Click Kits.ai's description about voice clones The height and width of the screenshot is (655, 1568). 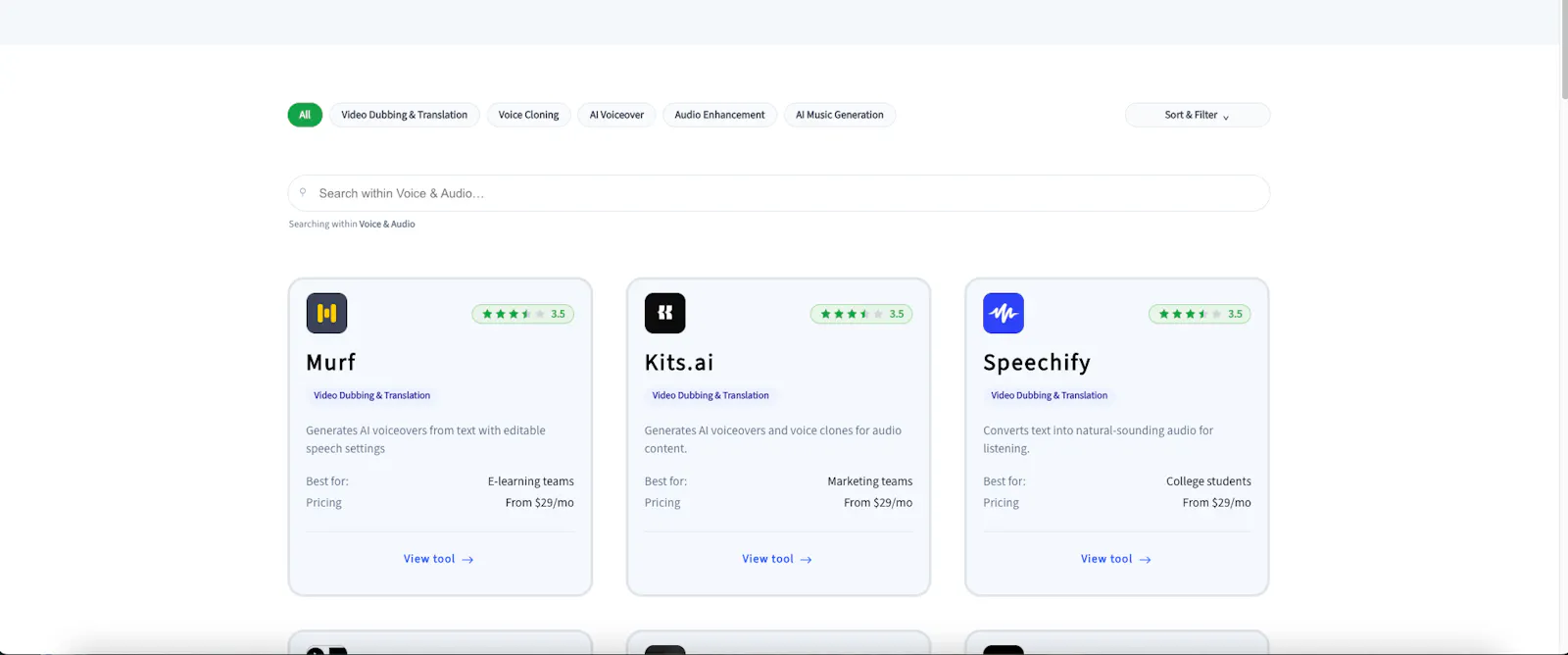click(x=773, y=439)
